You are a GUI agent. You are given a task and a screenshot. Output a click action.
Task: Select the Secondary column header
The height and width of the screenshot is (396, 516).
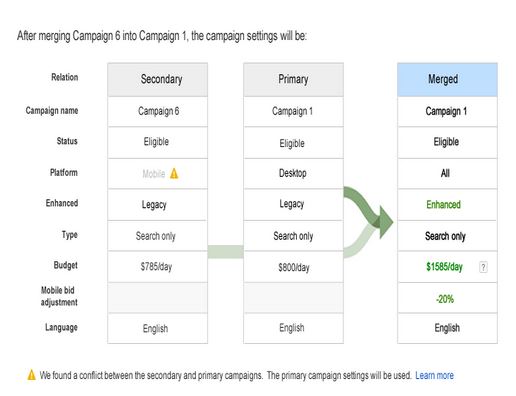158,80
